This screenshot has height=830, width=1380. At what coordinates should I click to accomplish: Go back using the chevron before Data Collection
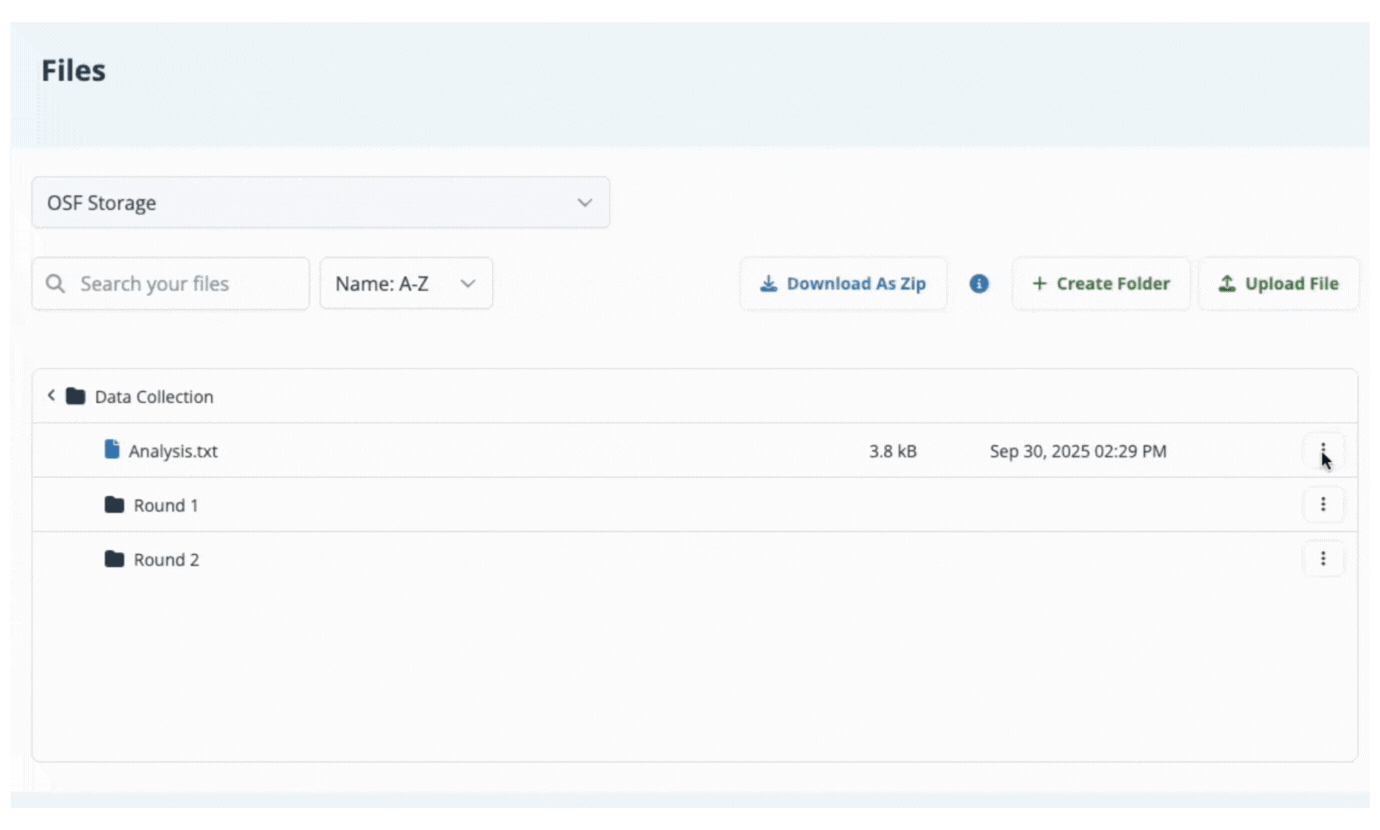(51, 396)
